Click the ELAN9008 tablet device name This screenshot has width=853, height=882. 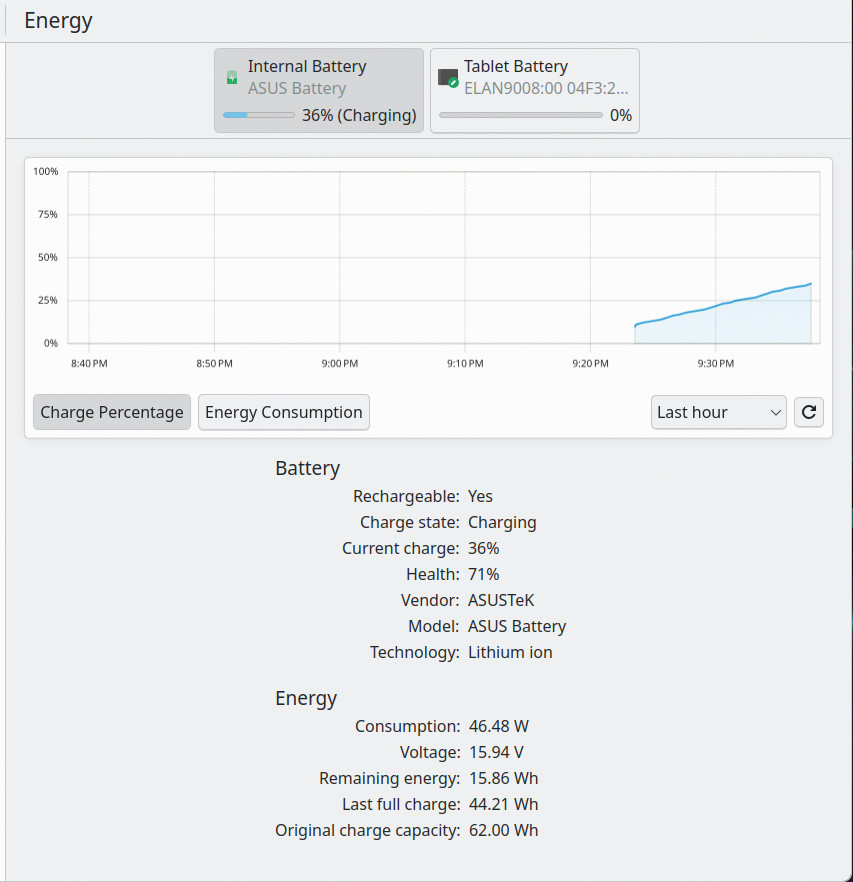pyautogui.click(x=546, y=88)
